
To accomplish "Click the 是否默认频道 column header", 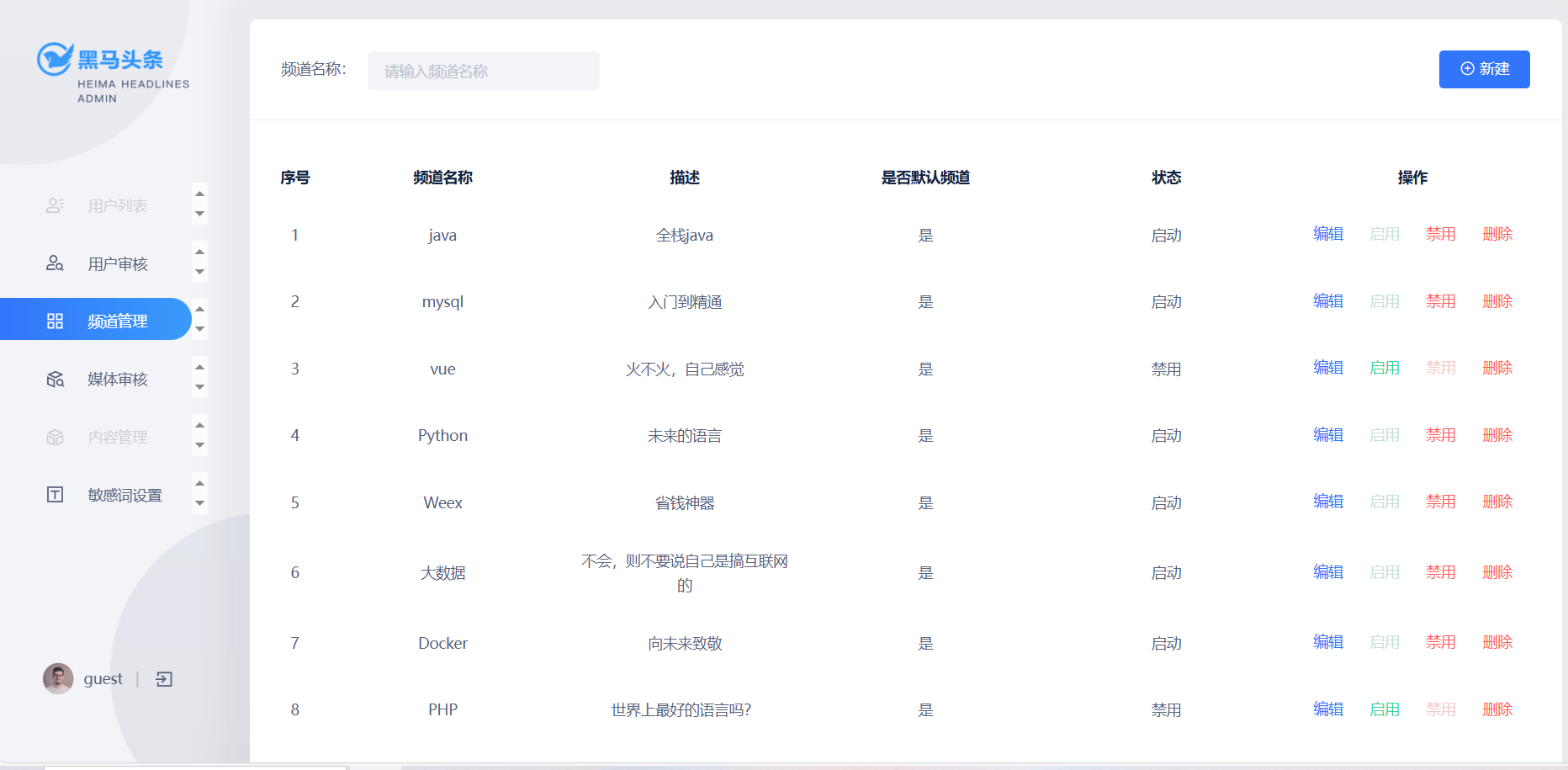I will point(925,178).
